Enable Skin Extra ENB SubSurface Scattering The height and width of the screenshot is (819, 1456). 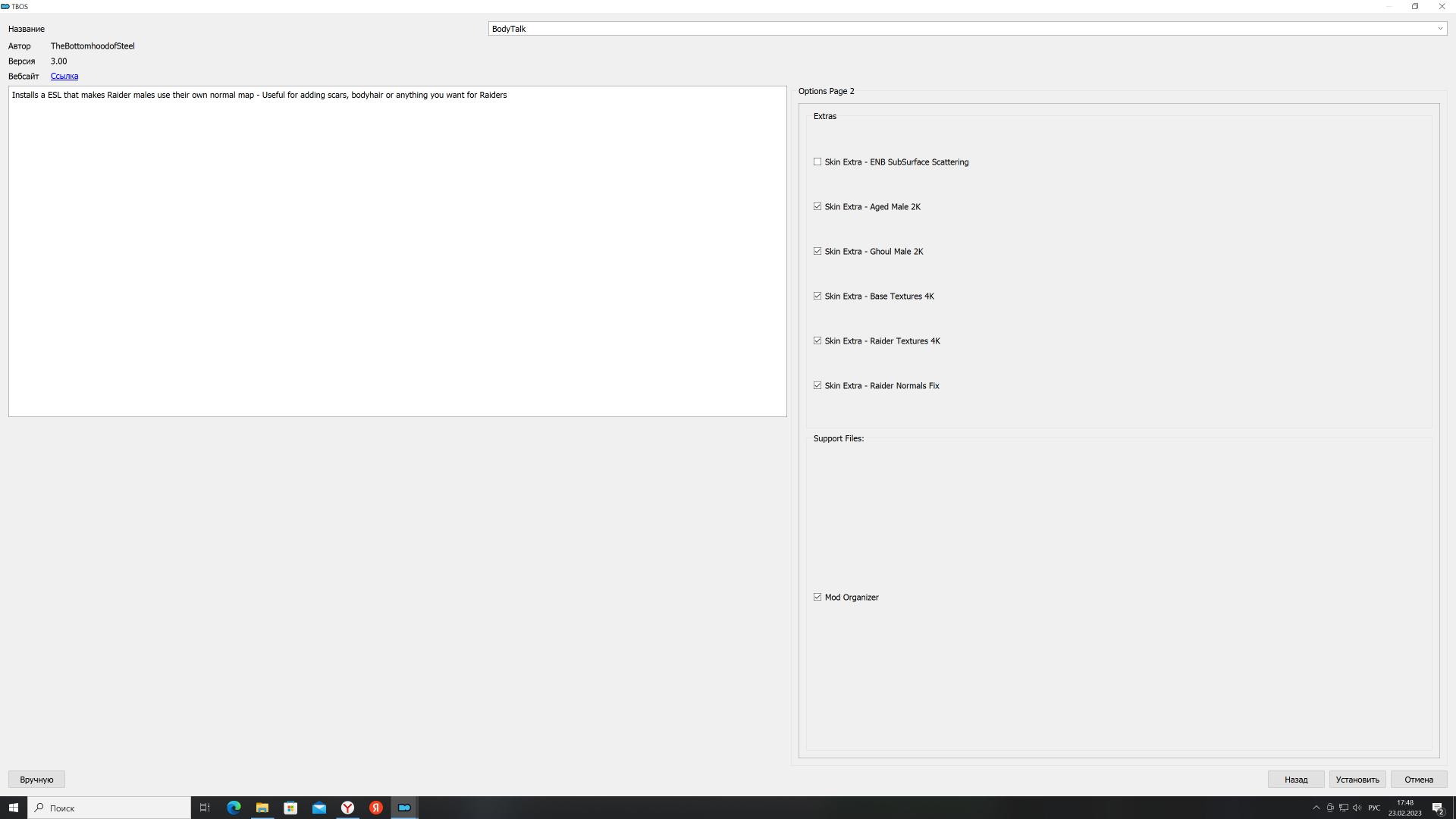point(817,162)
